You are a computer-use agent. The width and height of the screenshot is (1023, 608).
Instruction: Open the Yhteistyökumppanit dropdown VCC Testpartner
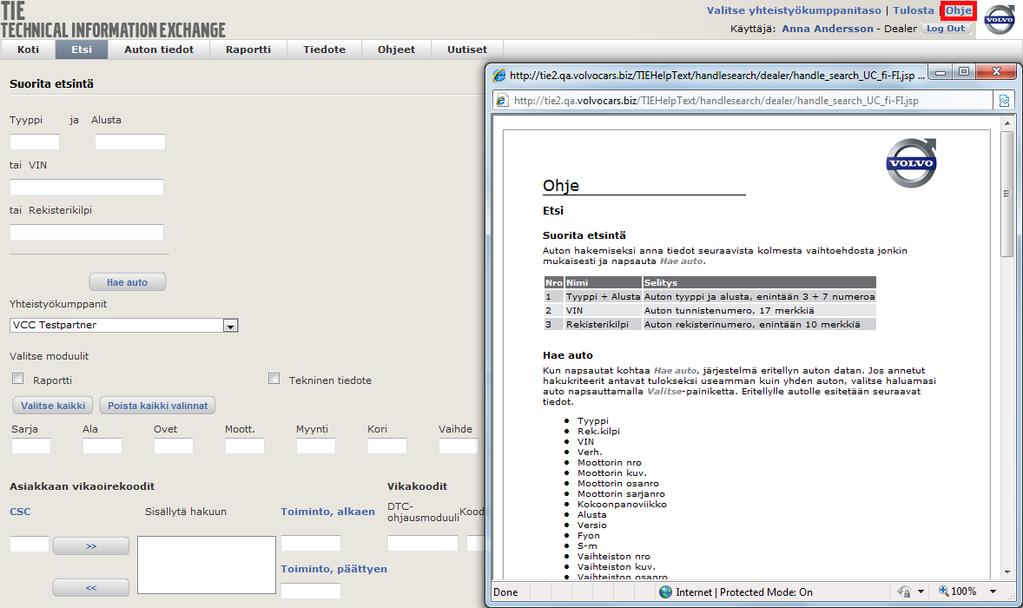pos(124,325)
